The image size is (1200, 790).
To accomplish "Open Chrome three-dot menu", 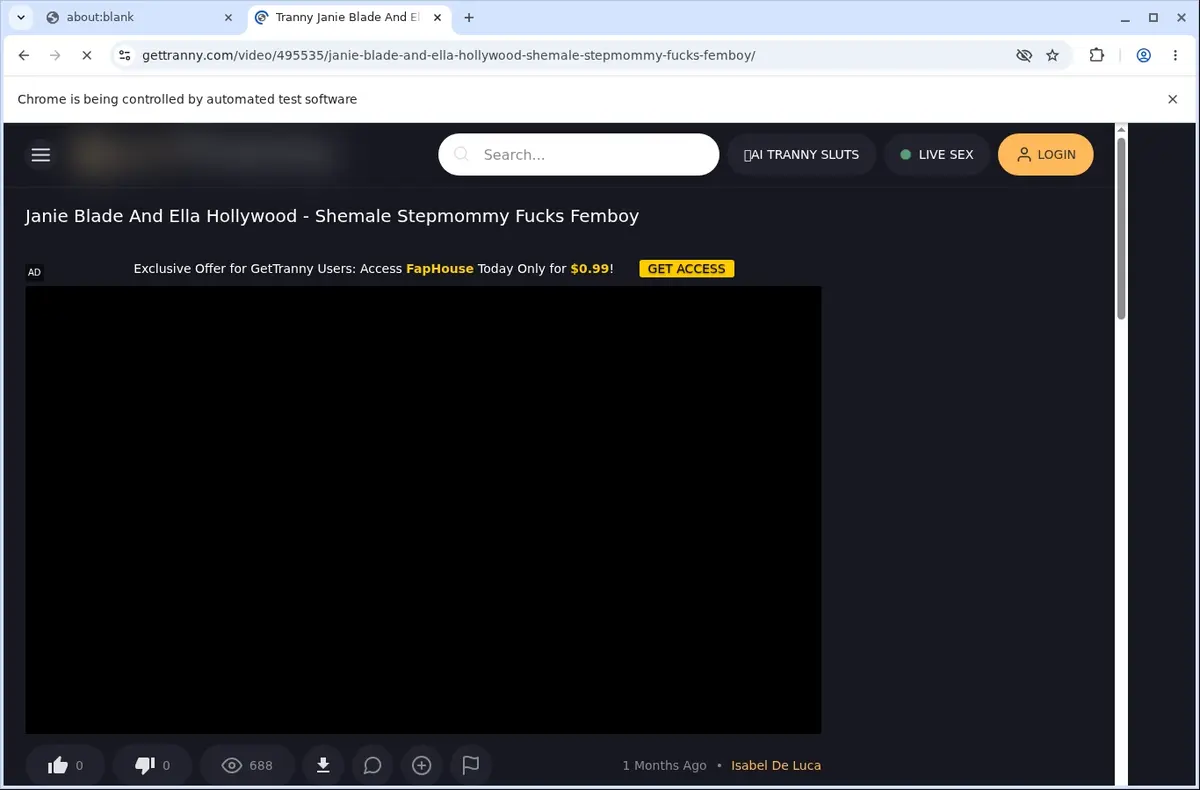I will tap(1175, 56).
